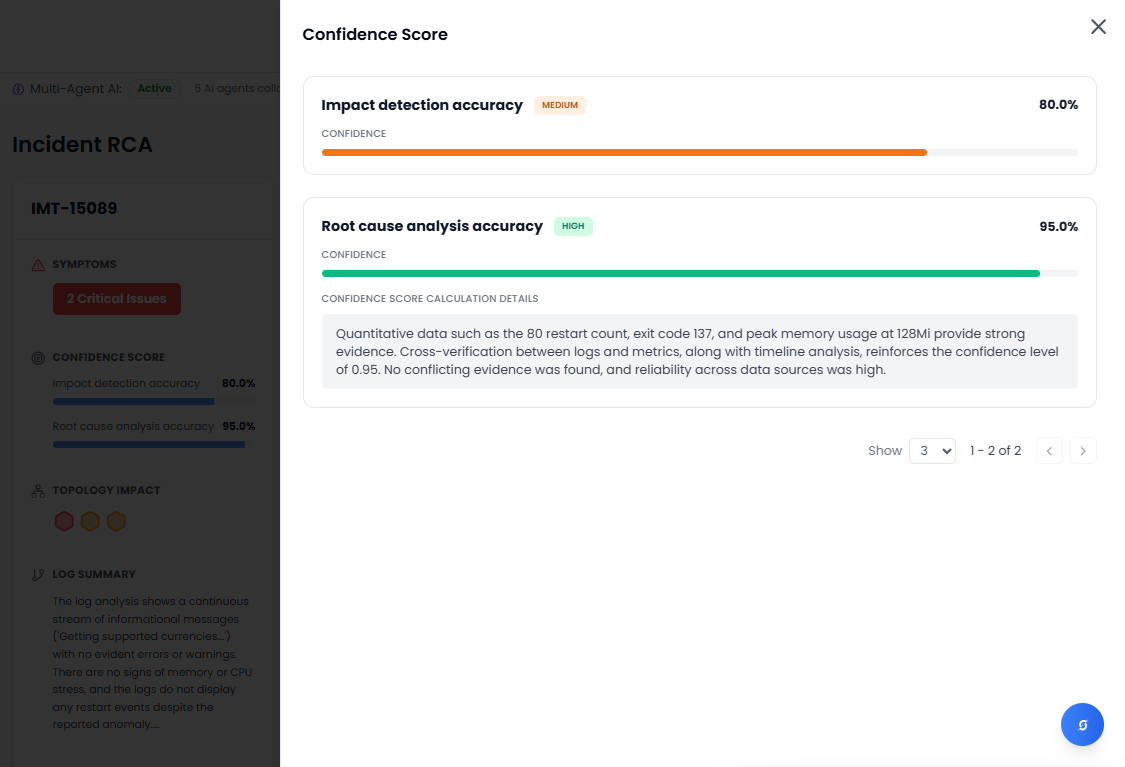Screen dimensions: 1125x767
Task: Click the green root cause confidence bar
Action: [x=680, y=273]
